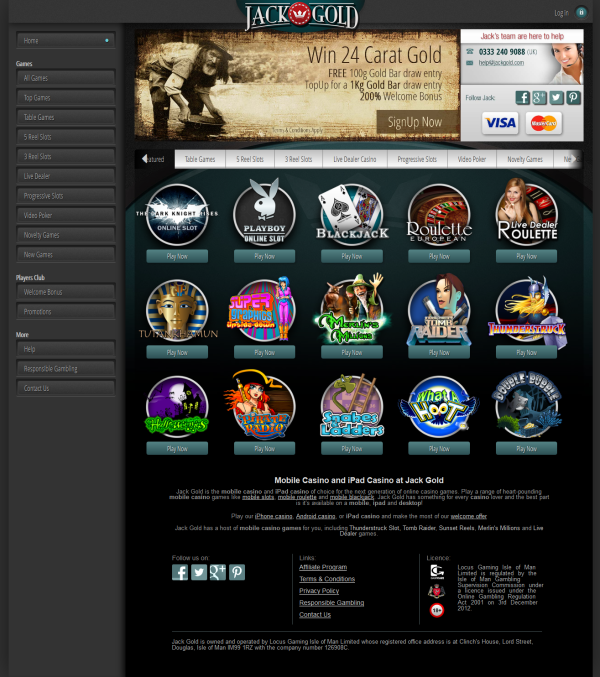
Task: Click Log in at the top right
Action: (561, 13)
